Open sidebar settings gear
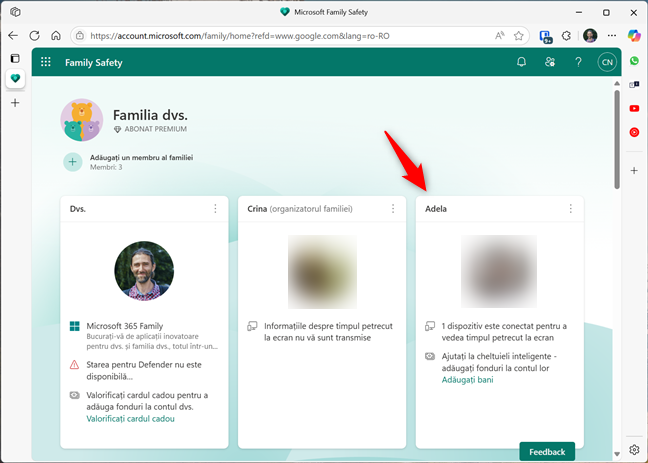648x463 pixels. pos(634,449)
